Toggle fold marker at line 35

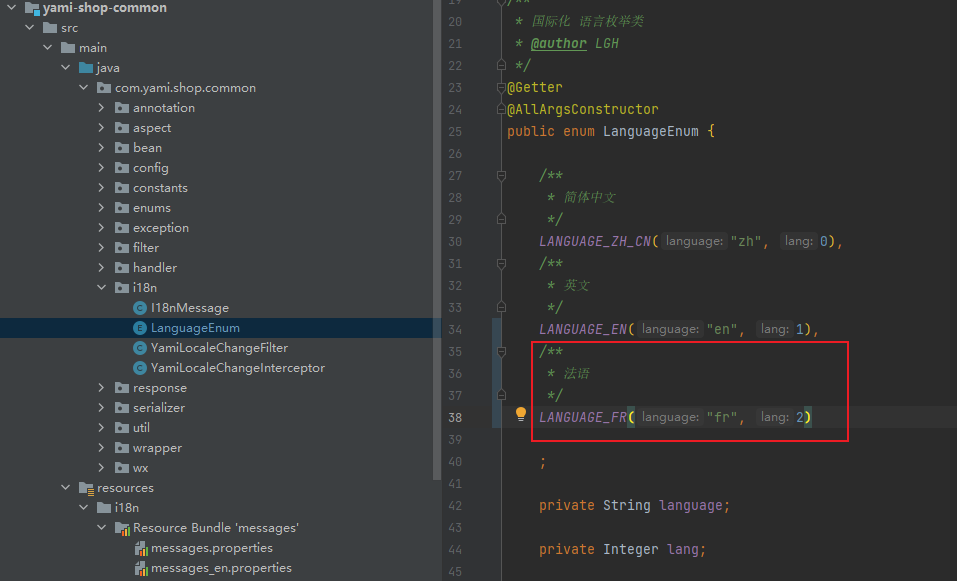(502, 352)
